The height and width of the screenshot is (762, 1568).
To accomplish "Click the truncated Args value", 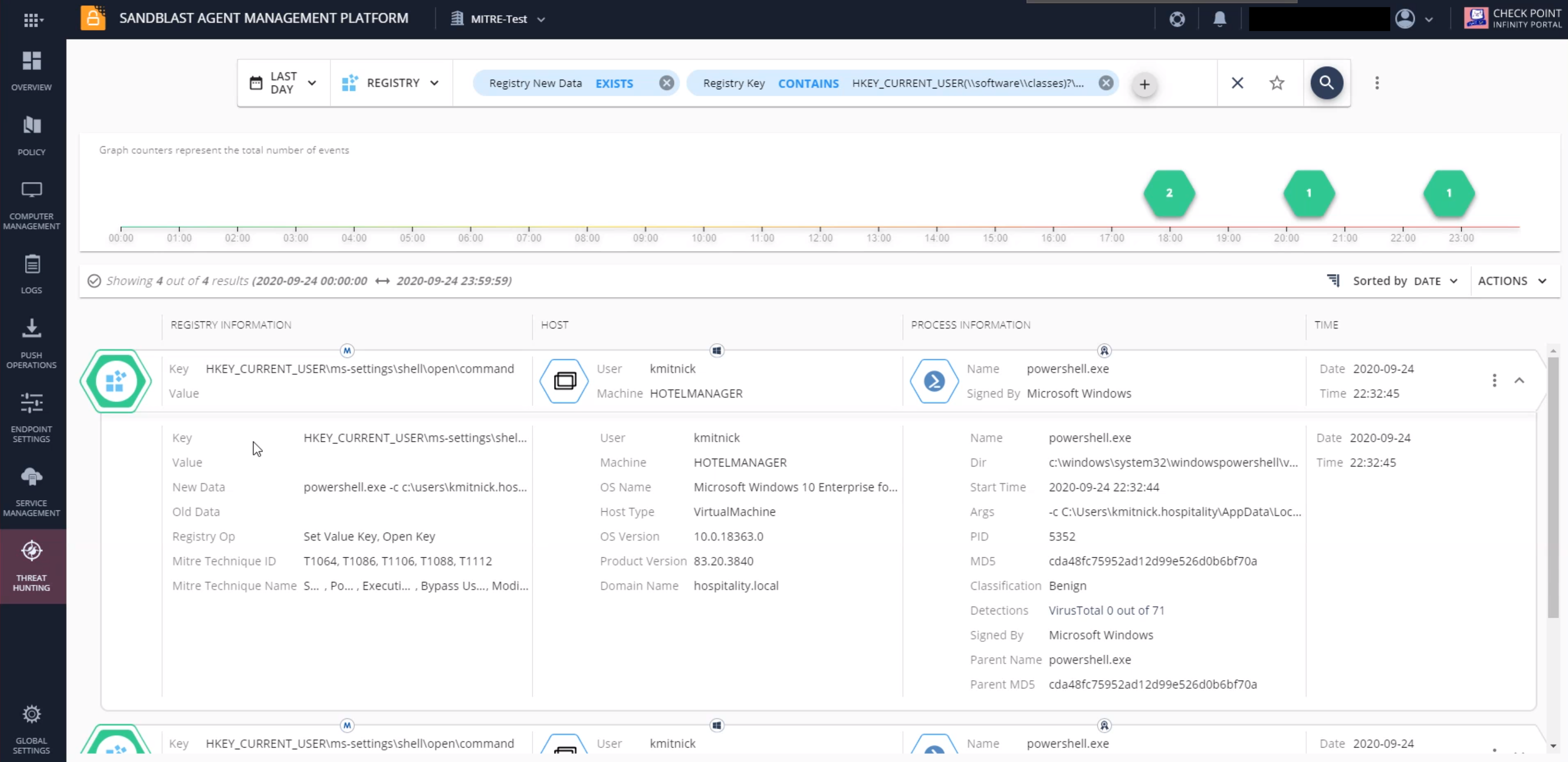I will point(1175,512).
